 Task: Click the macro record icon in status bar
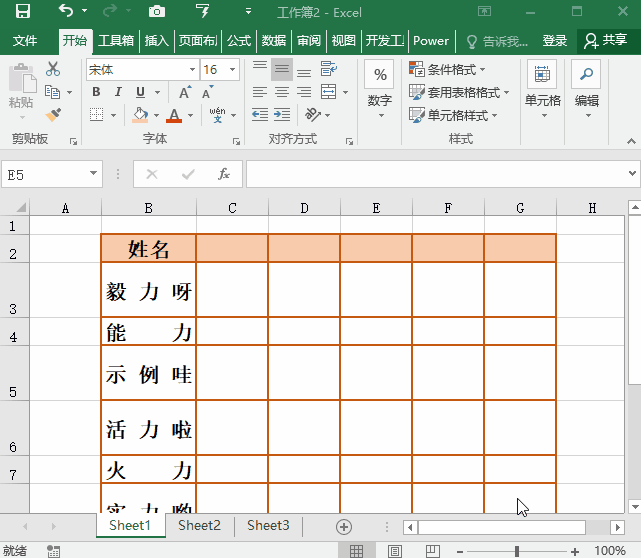pos(53,551)
